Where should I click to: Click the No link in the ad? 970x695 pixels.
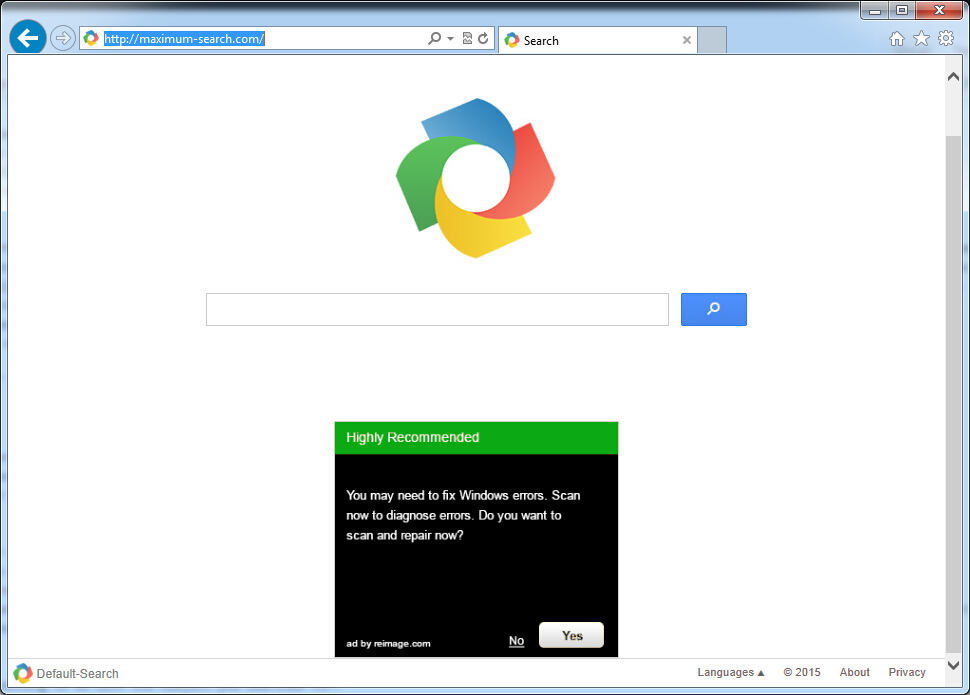517,641
